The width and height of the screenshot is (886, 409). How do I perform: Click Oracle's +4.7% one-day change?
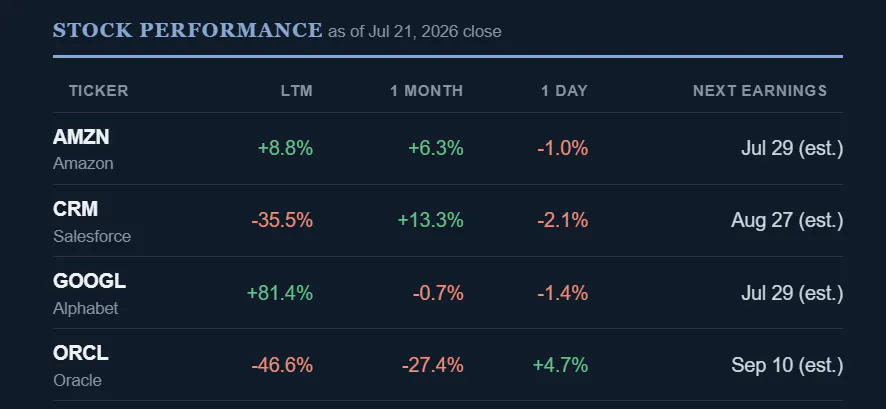(x=561, y=365)
